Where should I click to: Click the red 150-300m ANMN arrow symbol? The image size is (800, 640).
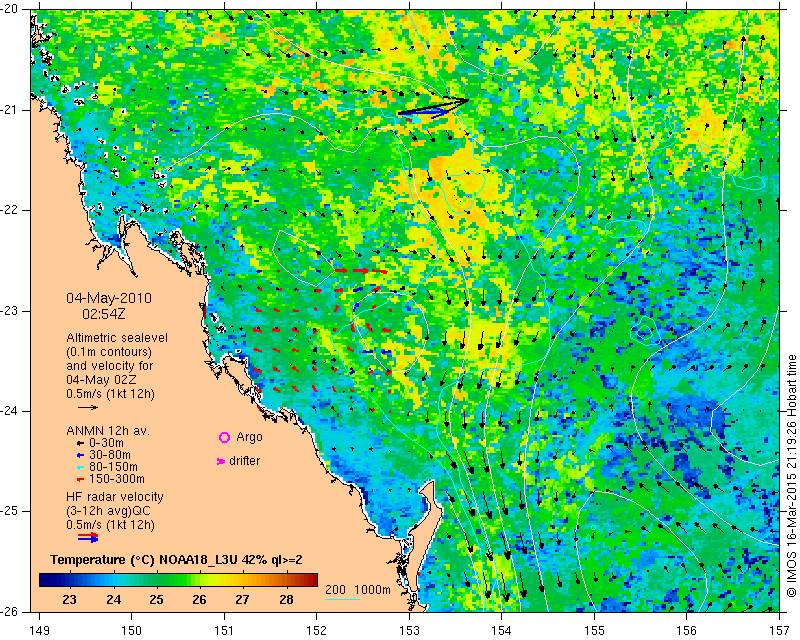coord(80,479)
